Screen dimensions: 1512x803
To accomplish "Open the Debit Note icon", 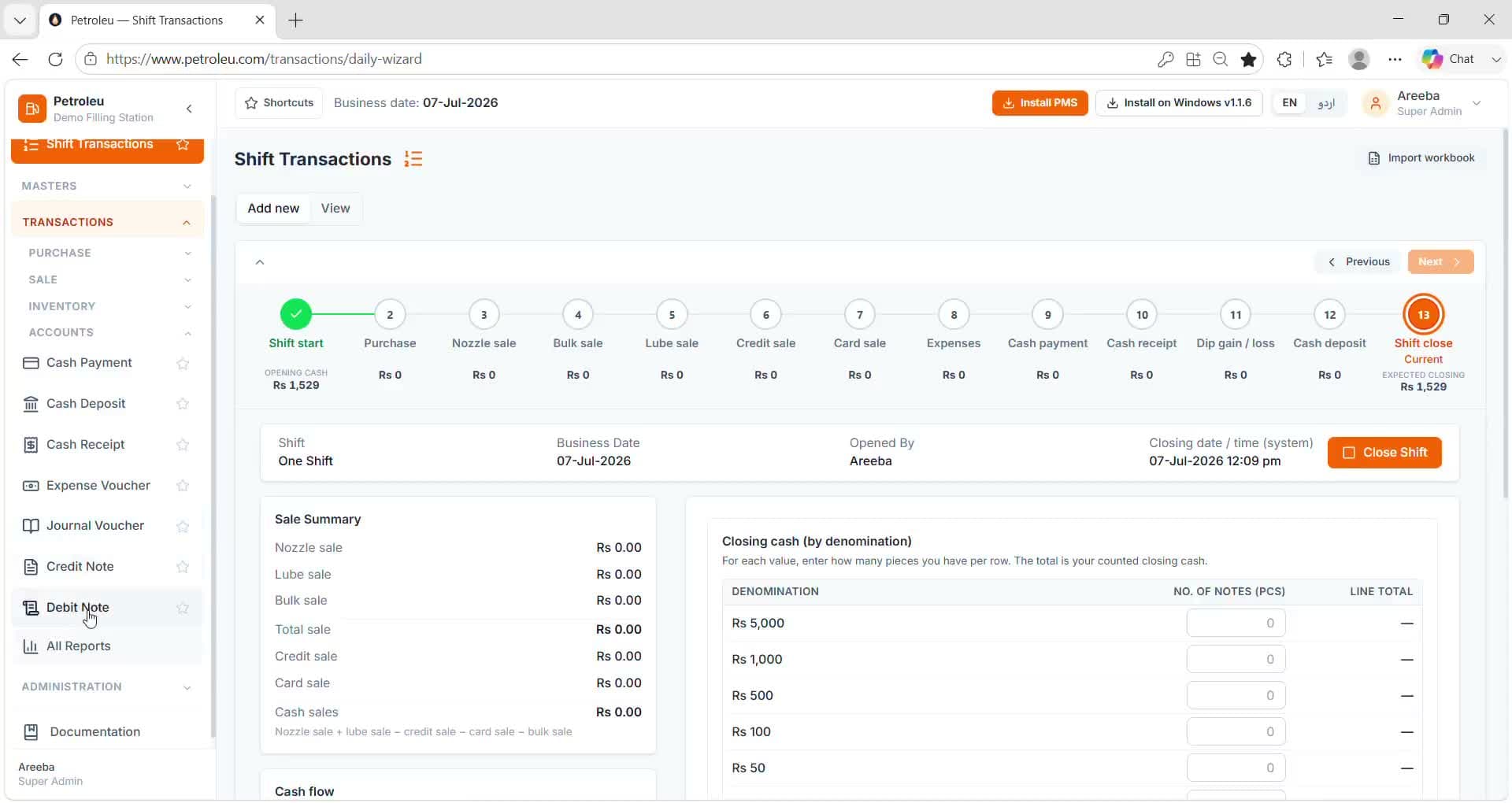I will [x=31, y=608].
